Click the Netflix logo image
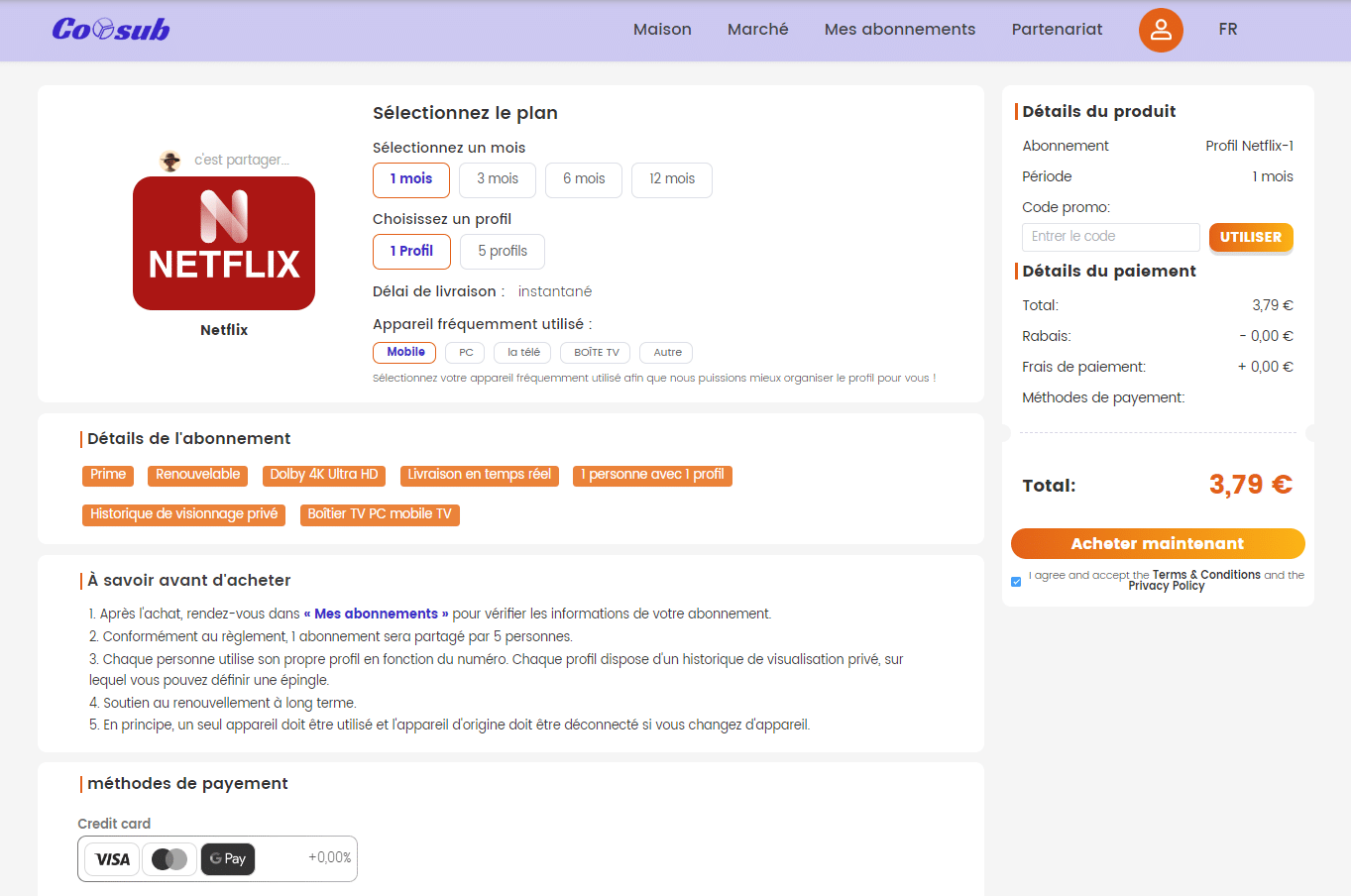1351x896 pixels. pos(224,244)
